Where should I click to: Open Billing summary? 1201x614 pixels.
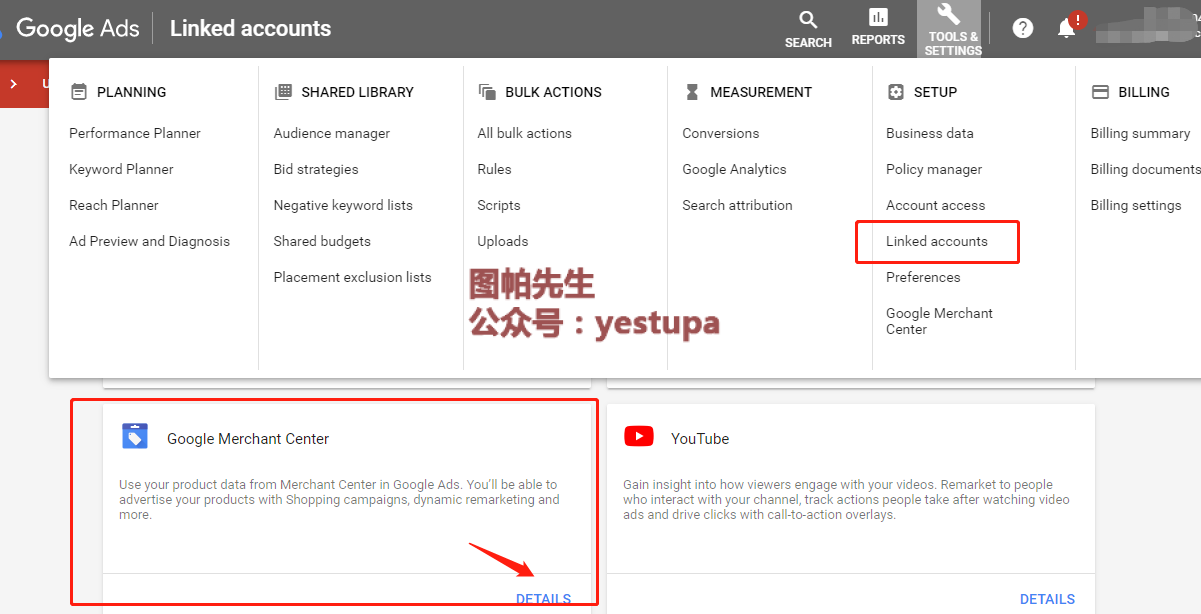coord(1140,133)
